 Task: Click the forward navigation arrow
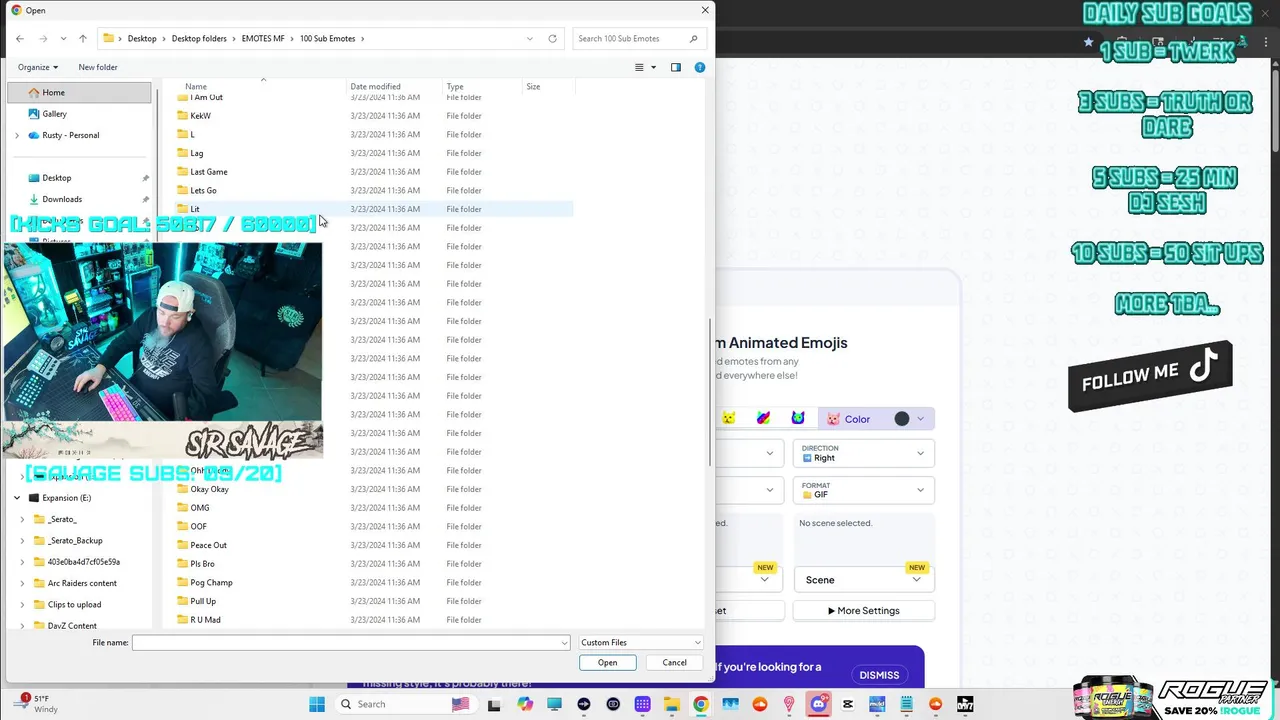(43, 39)
